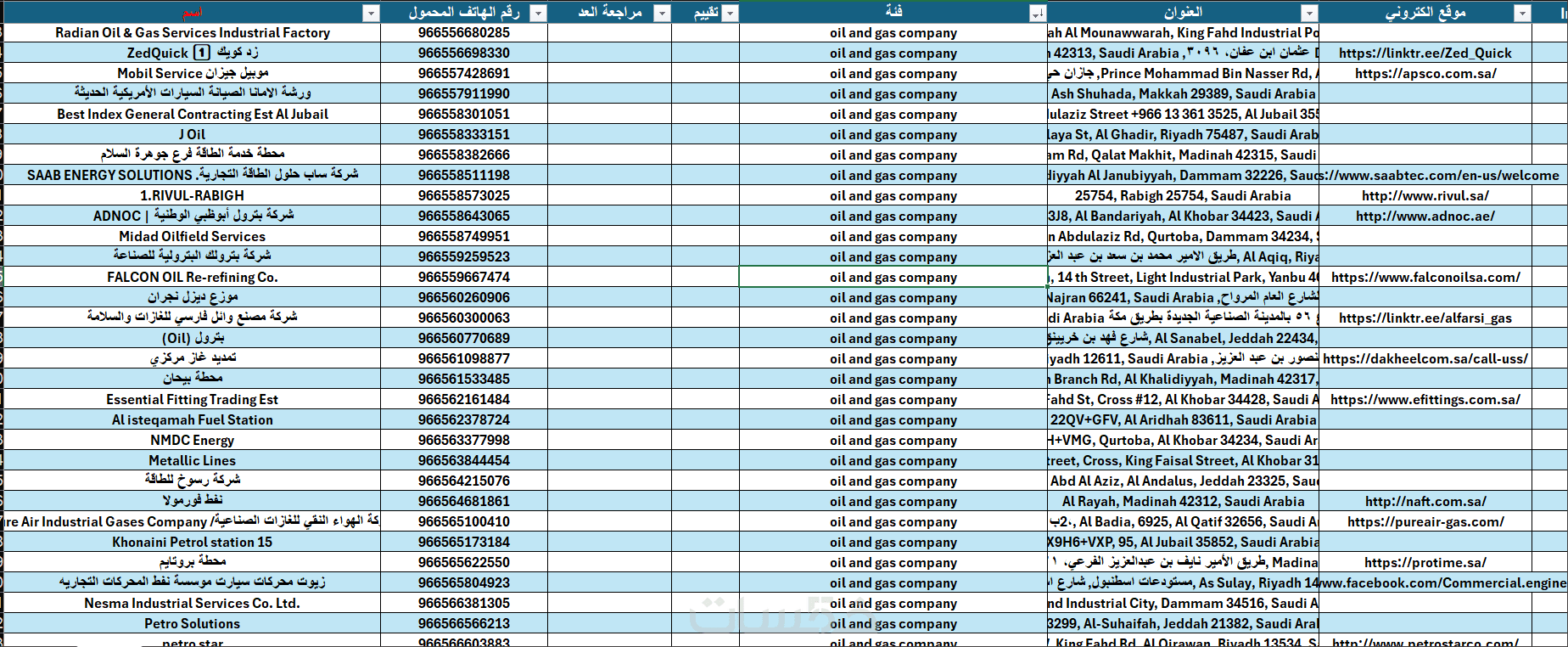Screen dimensions: 1568x647
Task: Open the apsco.com.sa website link
Action: click(x=1425, y=73)
